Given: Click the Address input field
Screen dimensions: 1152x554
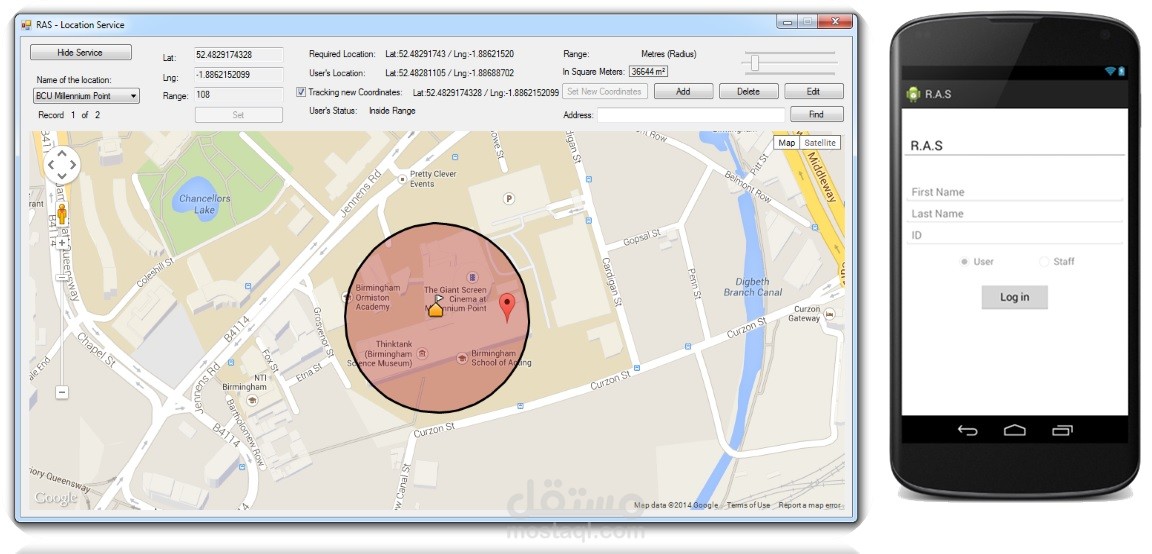Looking at the screenshot, I should [x=691, y=115].
